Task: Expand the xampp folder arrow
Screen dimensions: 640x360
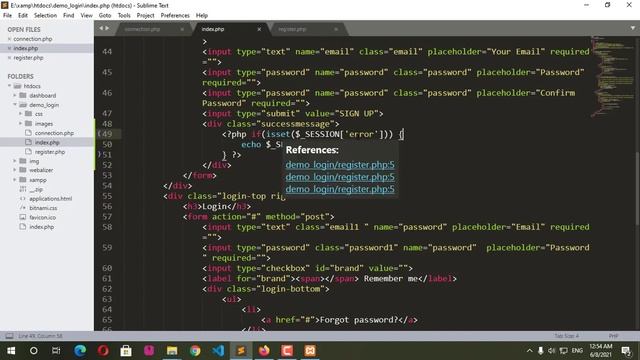Action: coord(15,180)
